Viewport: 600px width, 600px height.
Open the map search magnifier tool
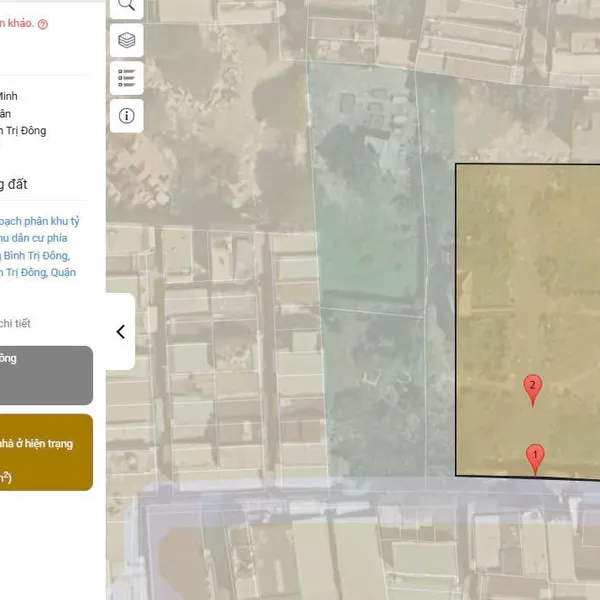tap(126, 5)
